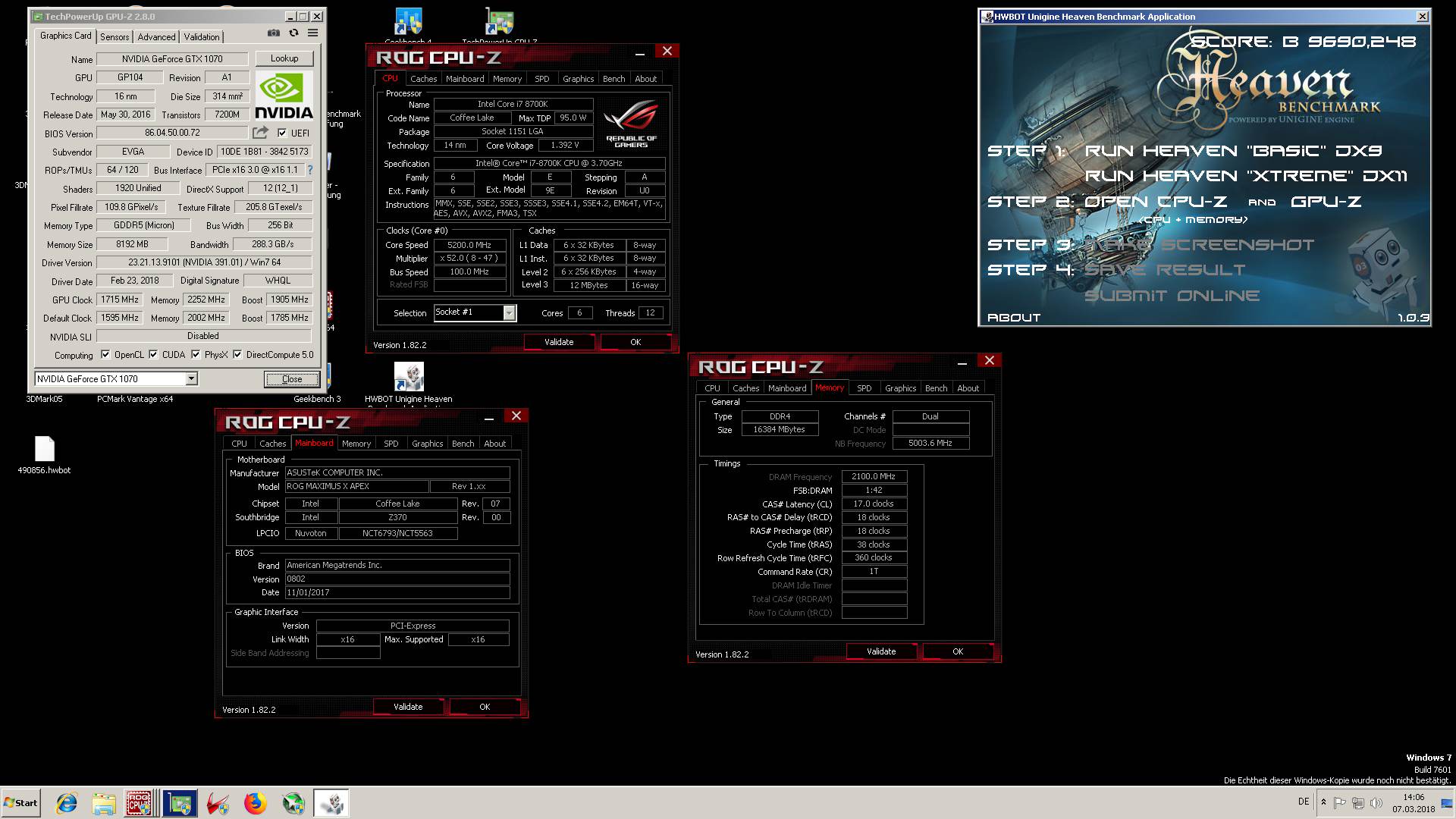Screen dimensions: 1456x819
Task: Click the BIOS export share icon
Action: tap(260, 133)
